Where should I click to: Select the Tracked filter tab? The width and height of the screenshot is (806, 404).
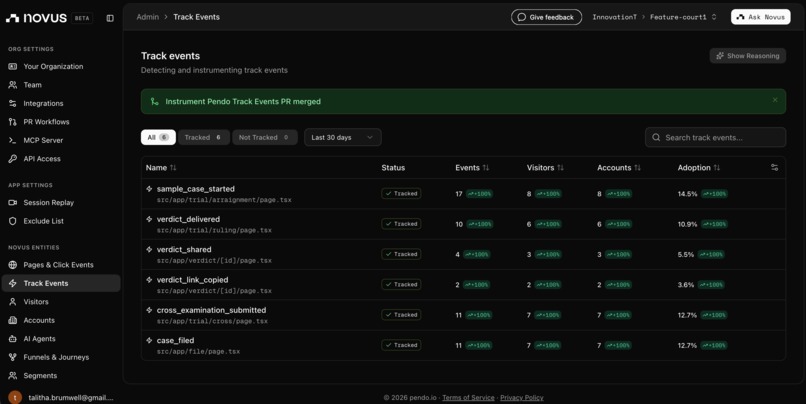pos(204,137)
